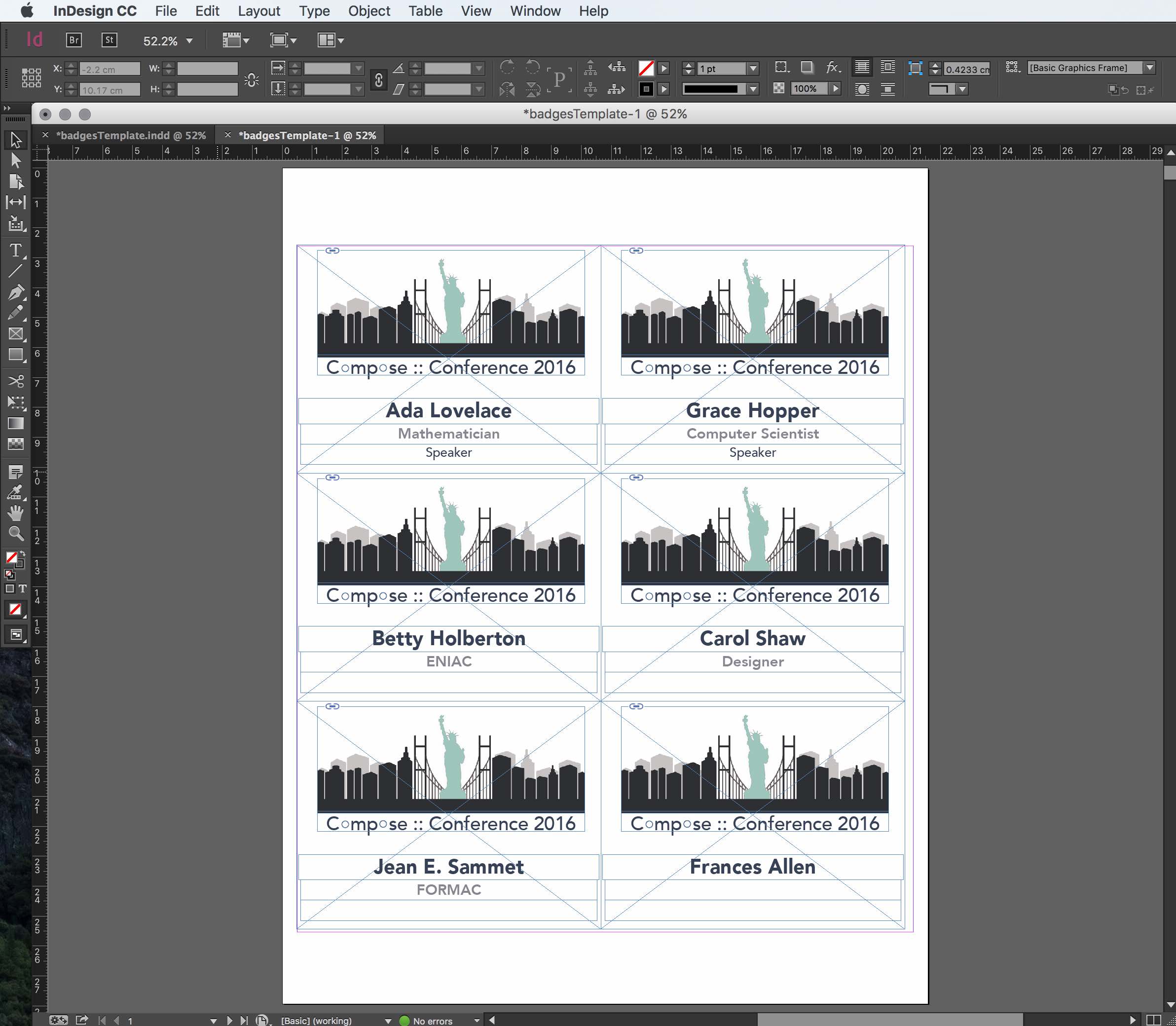This screenshot has height=1026, width=1176.
Task: Select the Selection tool in toolbar
Action: (x=15, y=138)
